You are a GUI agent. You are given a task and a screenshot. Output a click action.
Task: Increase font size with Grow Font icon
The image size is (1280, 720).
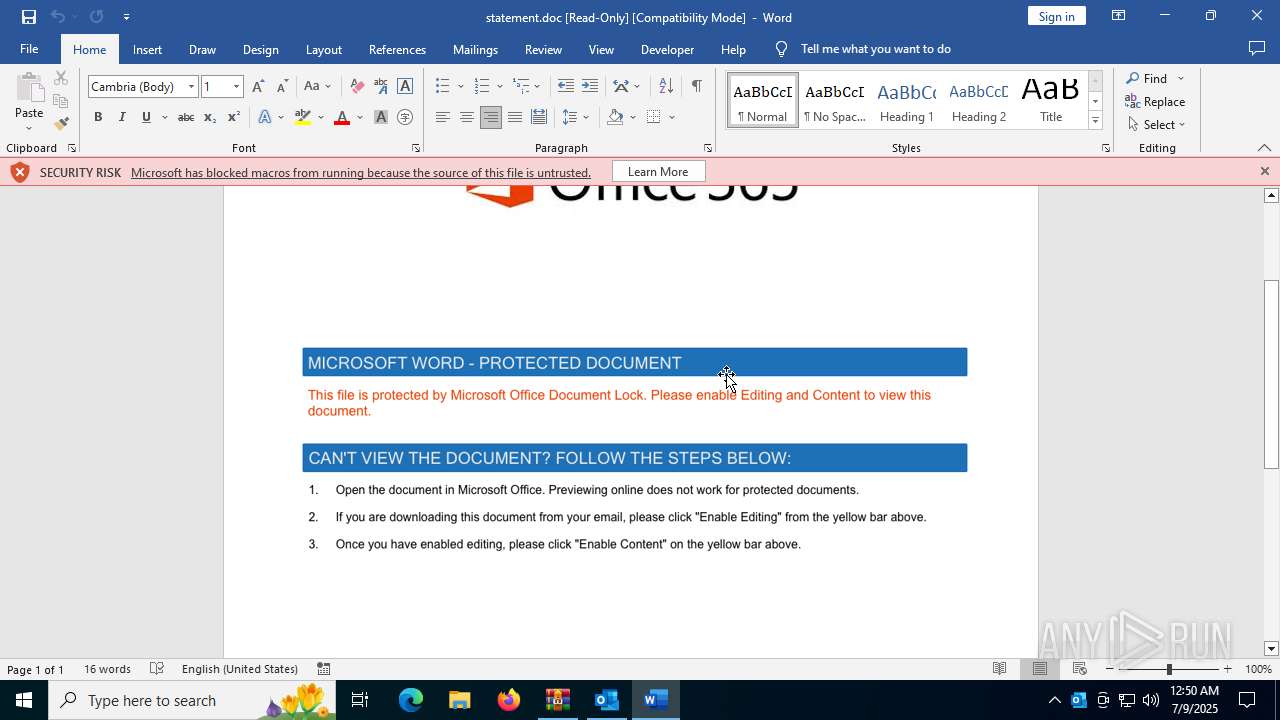pos(258,86)
